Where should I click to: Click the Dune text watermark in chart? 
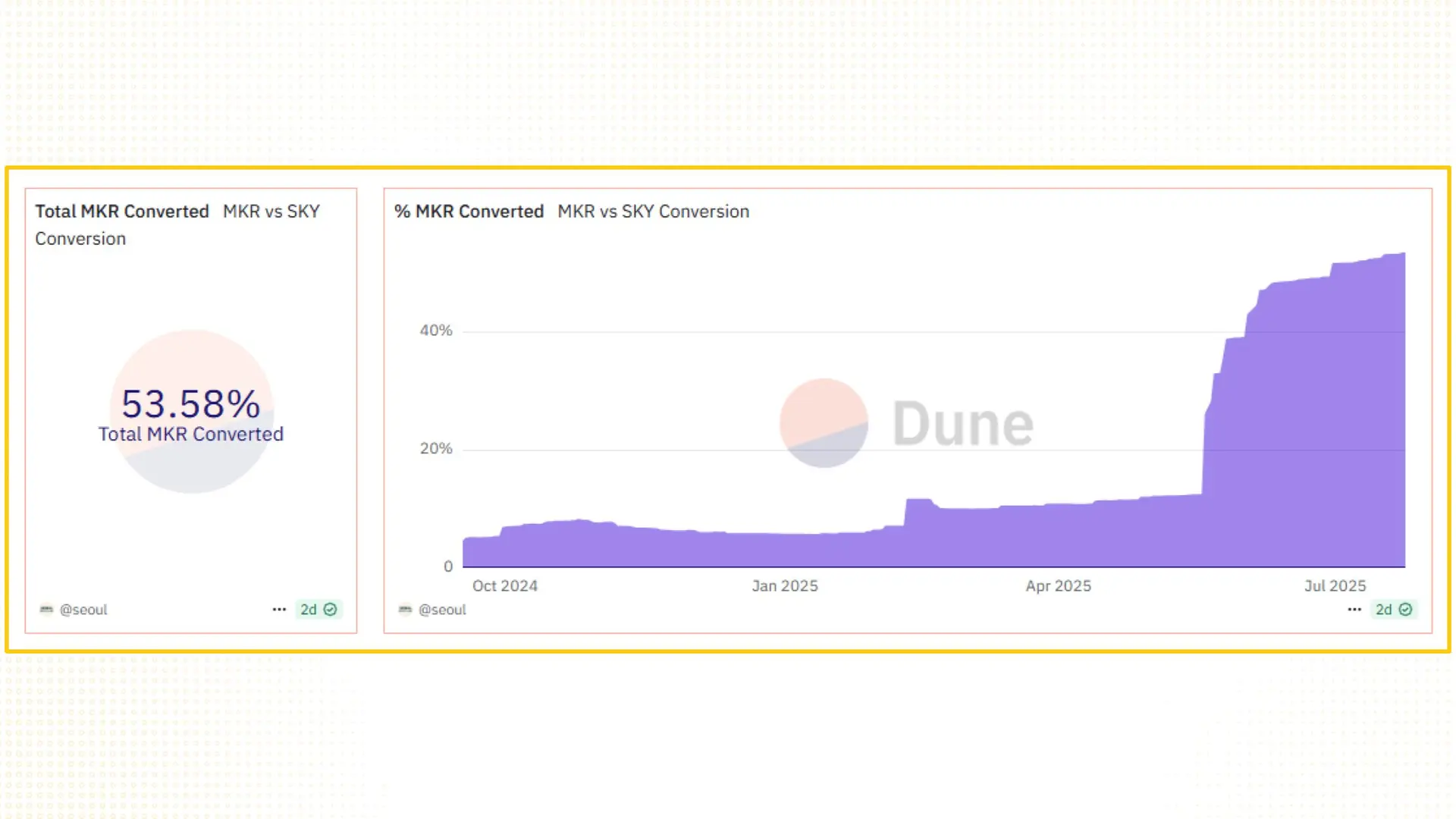962,423
